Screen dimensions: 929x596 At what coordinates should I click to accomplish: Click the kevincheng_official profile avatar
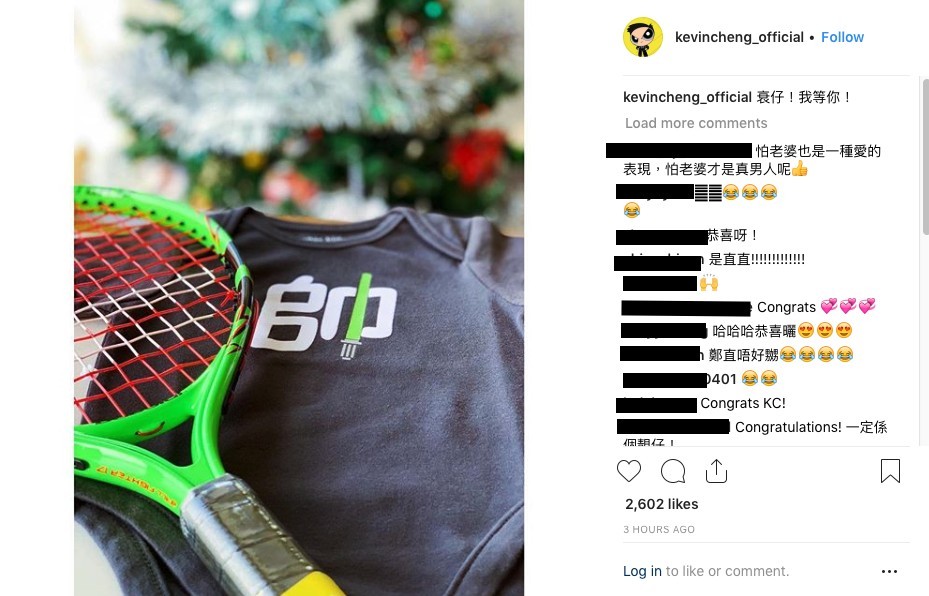click(x=642, y=37)
